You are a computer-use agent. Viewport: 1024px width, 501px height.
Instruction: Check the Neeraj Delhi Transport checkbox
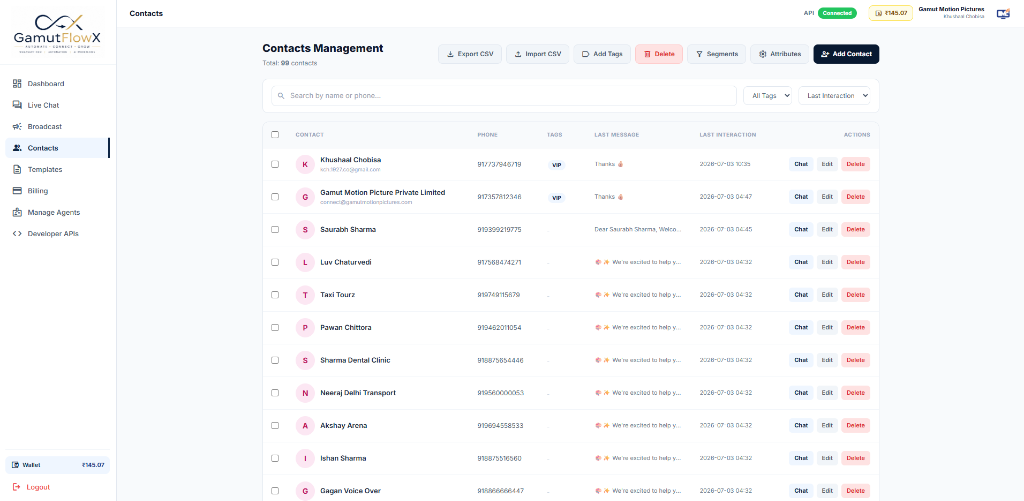(x=275, y=393)
